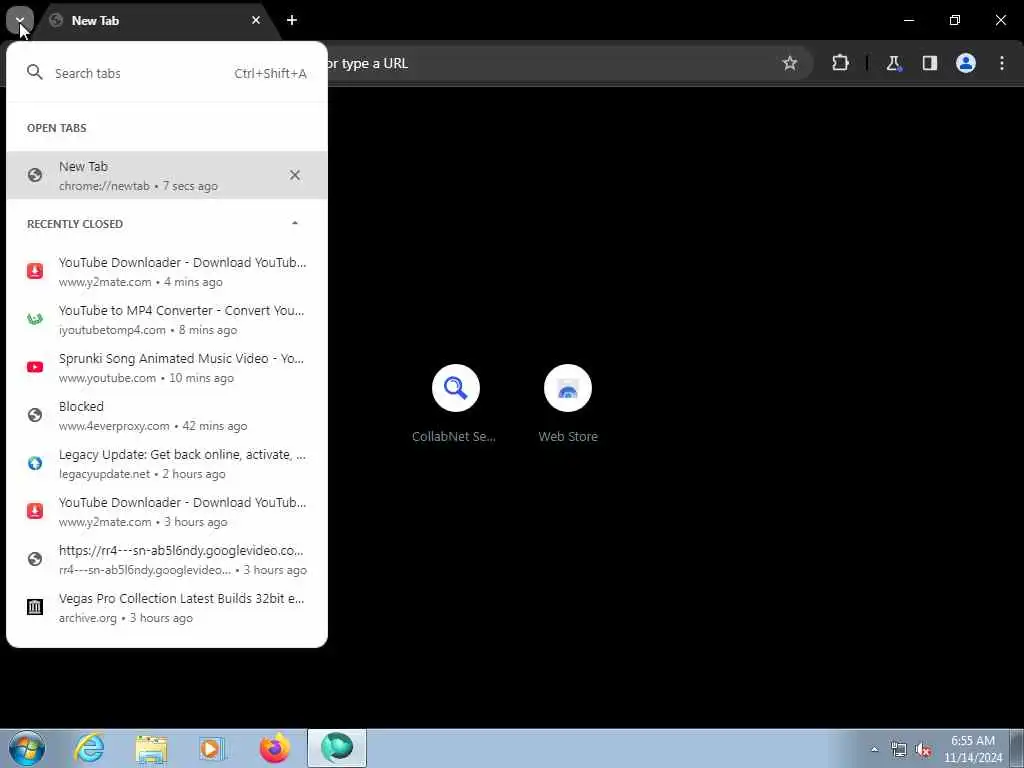Open the Extensions puzzle icon
Screen dimensions: 1024x768
pos(840,63)
